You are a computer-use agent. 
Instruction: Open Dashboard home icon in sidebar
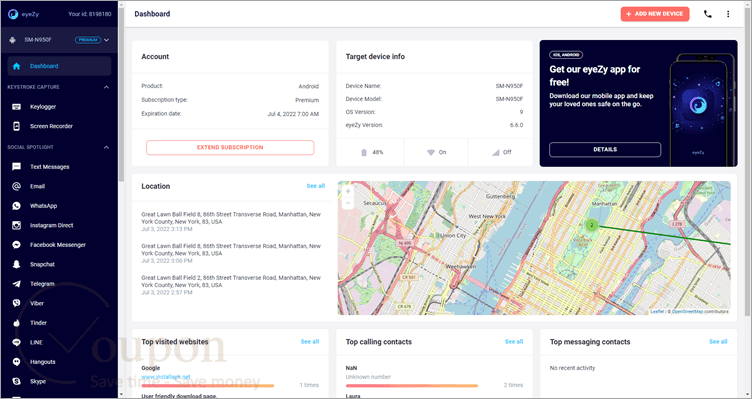16,66
